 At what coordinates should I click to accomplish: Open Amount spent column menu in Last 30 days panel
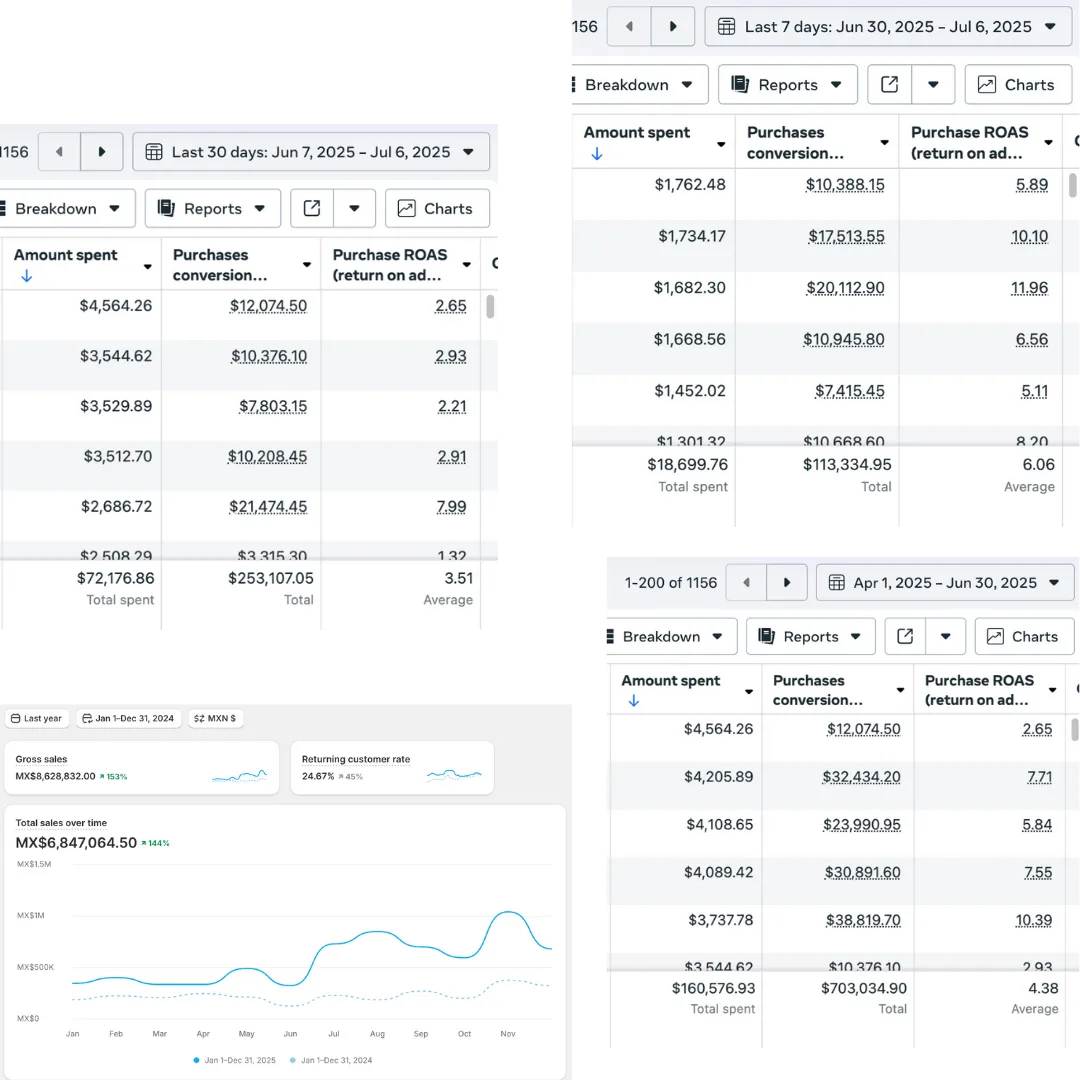(x=147, y=267)
